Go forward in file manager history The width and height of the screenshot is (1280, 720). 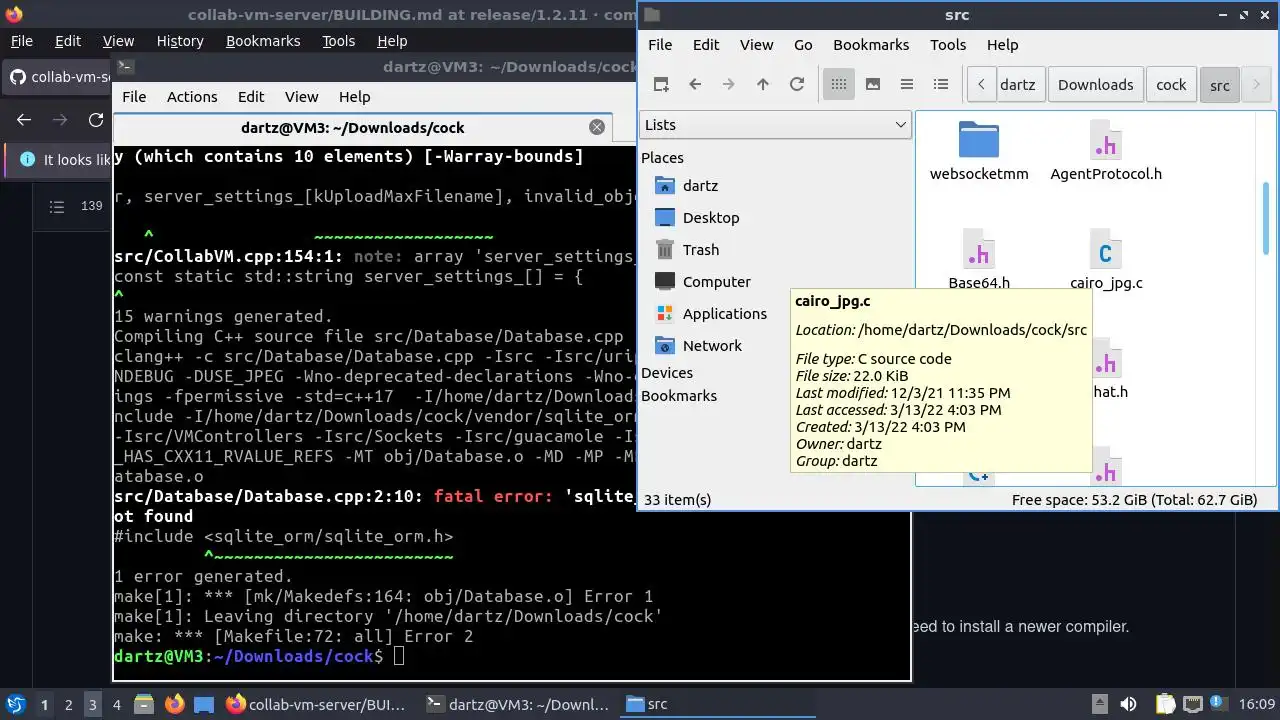[x=729, y=84]
